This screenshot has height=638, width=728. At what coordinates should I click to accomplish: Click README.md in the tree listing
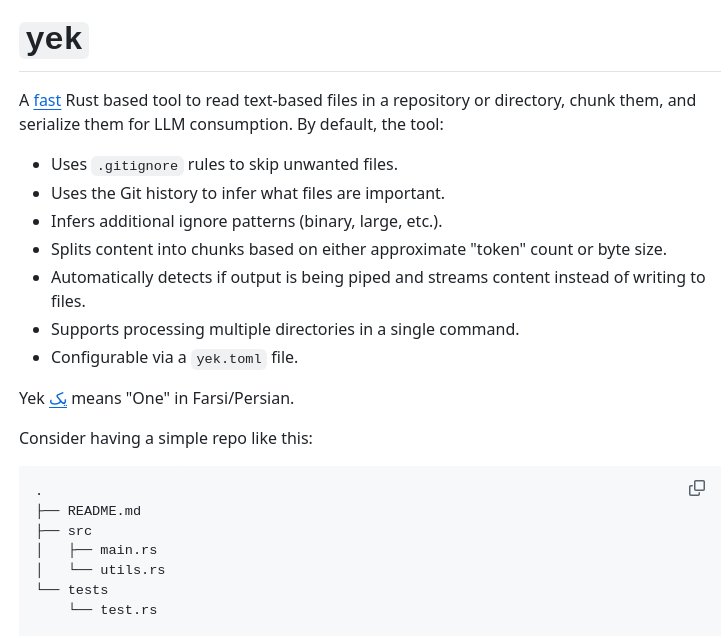pos(104,511)
